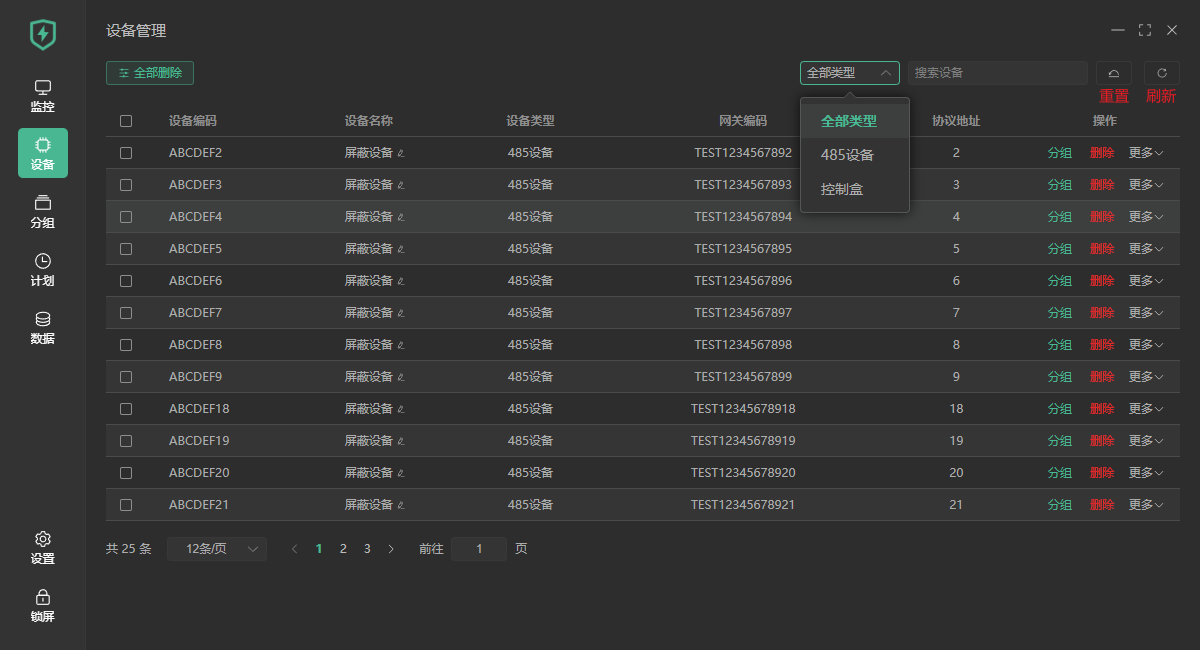The image size is (1200, 650).
Task: Click the 协议地址 column header
Action: pyautogui.click(x=956, y=121)
